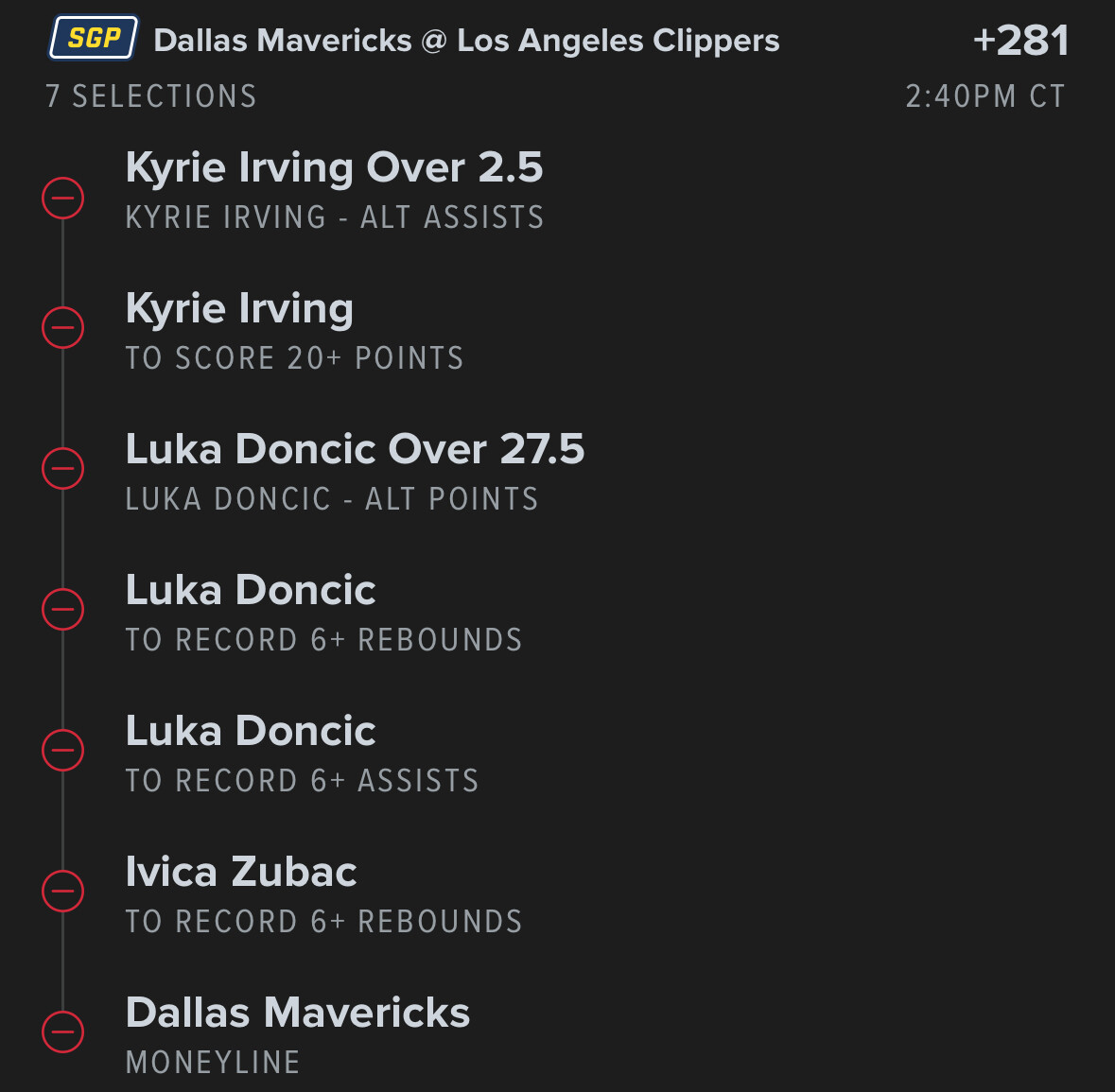
Task: Tap the To Score 20+ Points text
Action: [294, 358]
